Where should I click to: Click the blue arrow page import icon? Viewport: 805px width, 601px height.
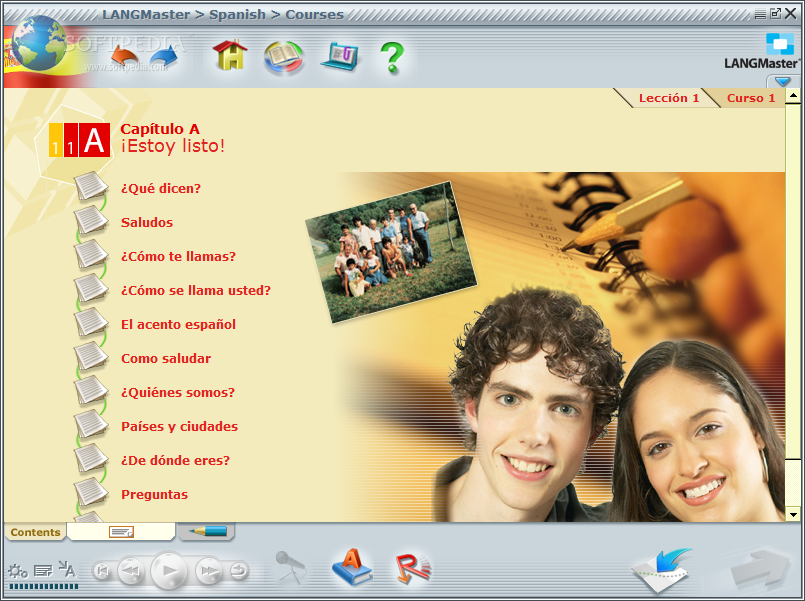click(662, 570)
